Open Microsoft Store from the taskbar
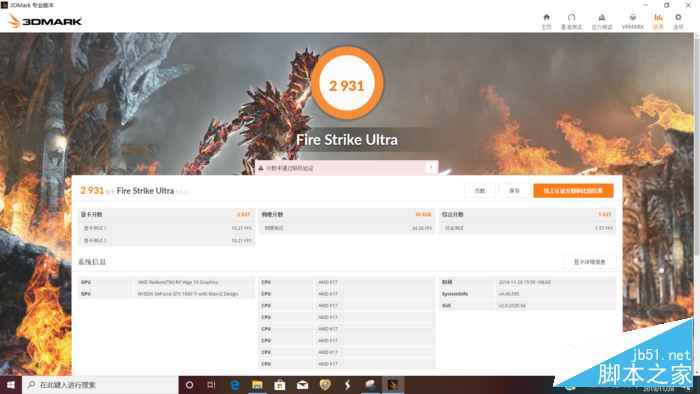This screenshot has height=394, width=700. pyautogui.click(x=280, y=385)
